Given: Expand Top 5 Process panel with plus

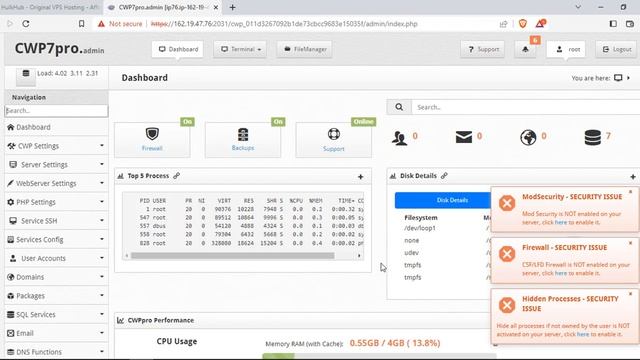Looking at the screenshot, I should pyautogui.click(x=360, y=177).
